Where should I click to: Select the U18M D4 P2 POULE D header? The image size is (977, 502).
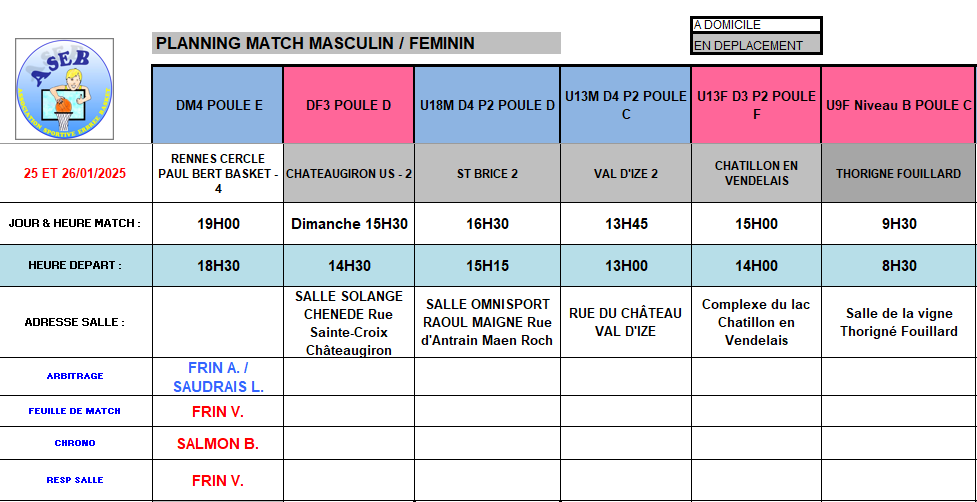pos(487,105)
